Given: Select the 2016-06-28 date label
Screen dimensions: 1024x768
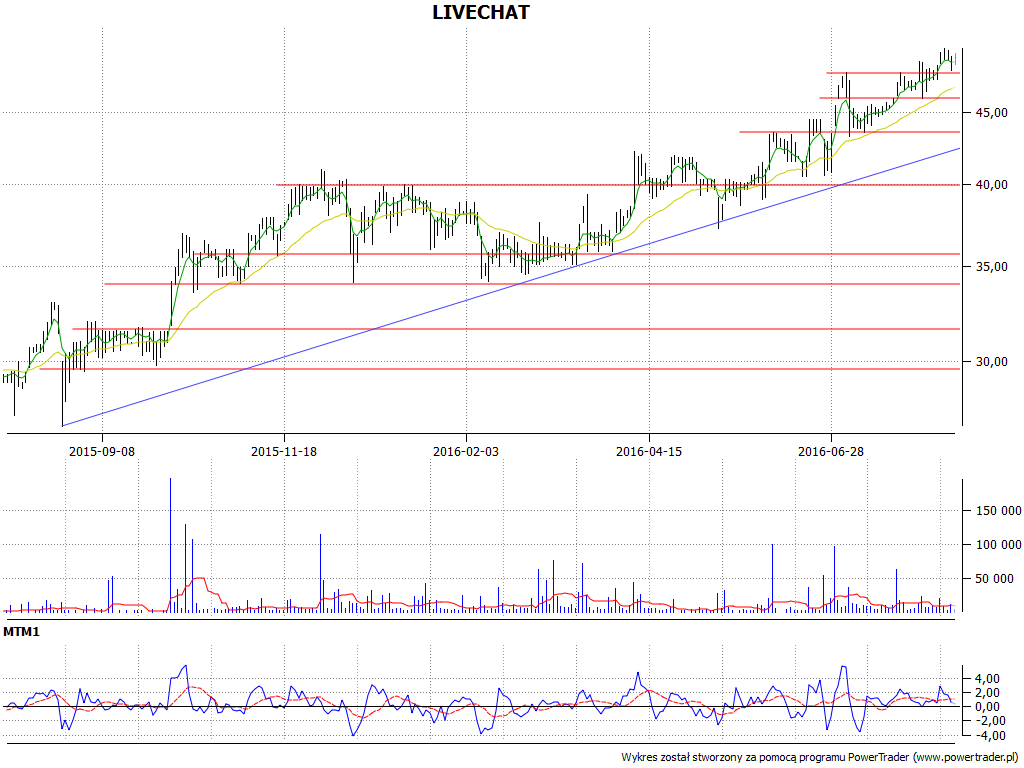Looking at the screenshot, I should (x=831, y=451).
